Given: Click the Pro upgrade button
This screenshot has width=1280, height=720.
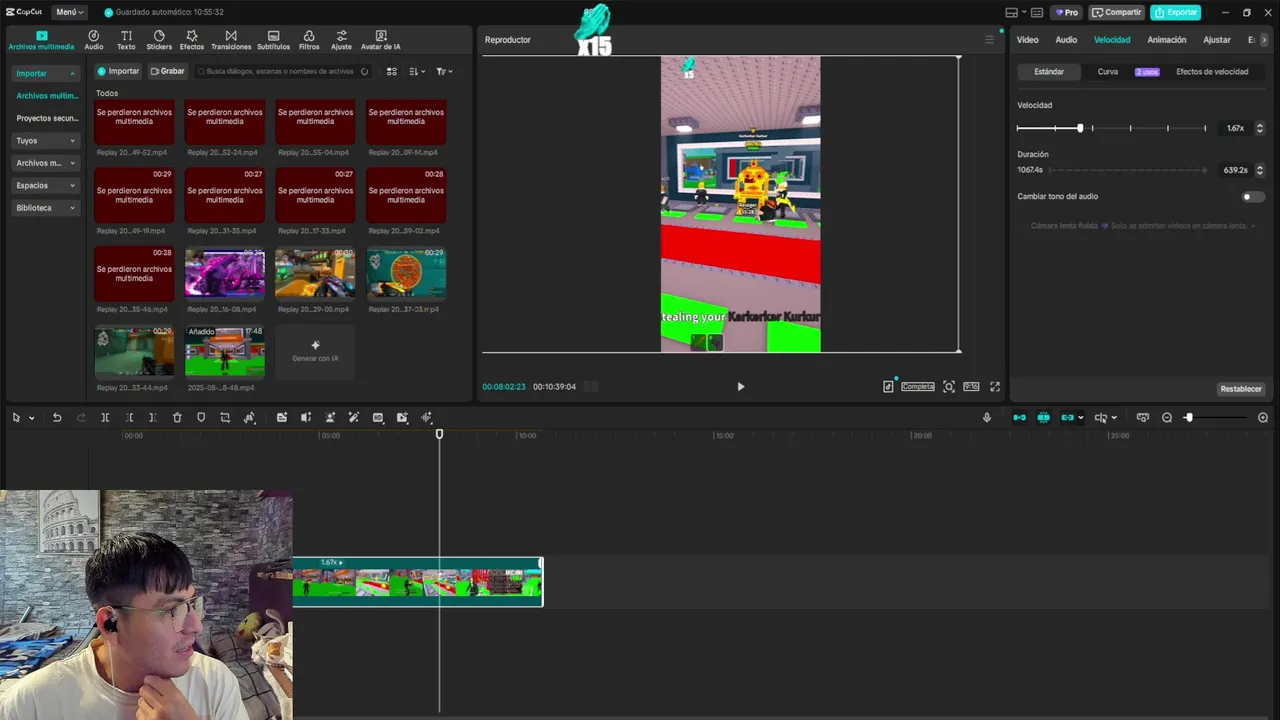Looking at the screenshot, I should pyautogui.click(x=1067, y=12).
